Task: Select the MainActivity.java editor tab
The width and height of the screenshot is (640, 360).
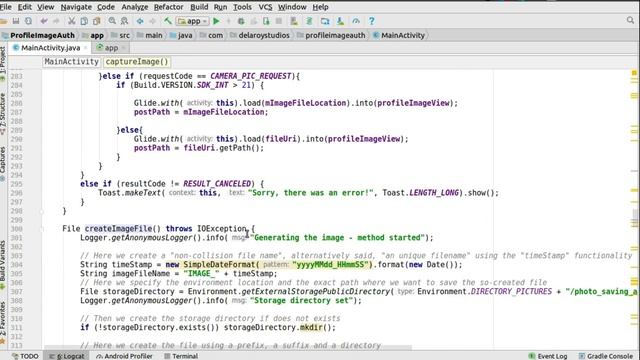Action: (50, 48)
